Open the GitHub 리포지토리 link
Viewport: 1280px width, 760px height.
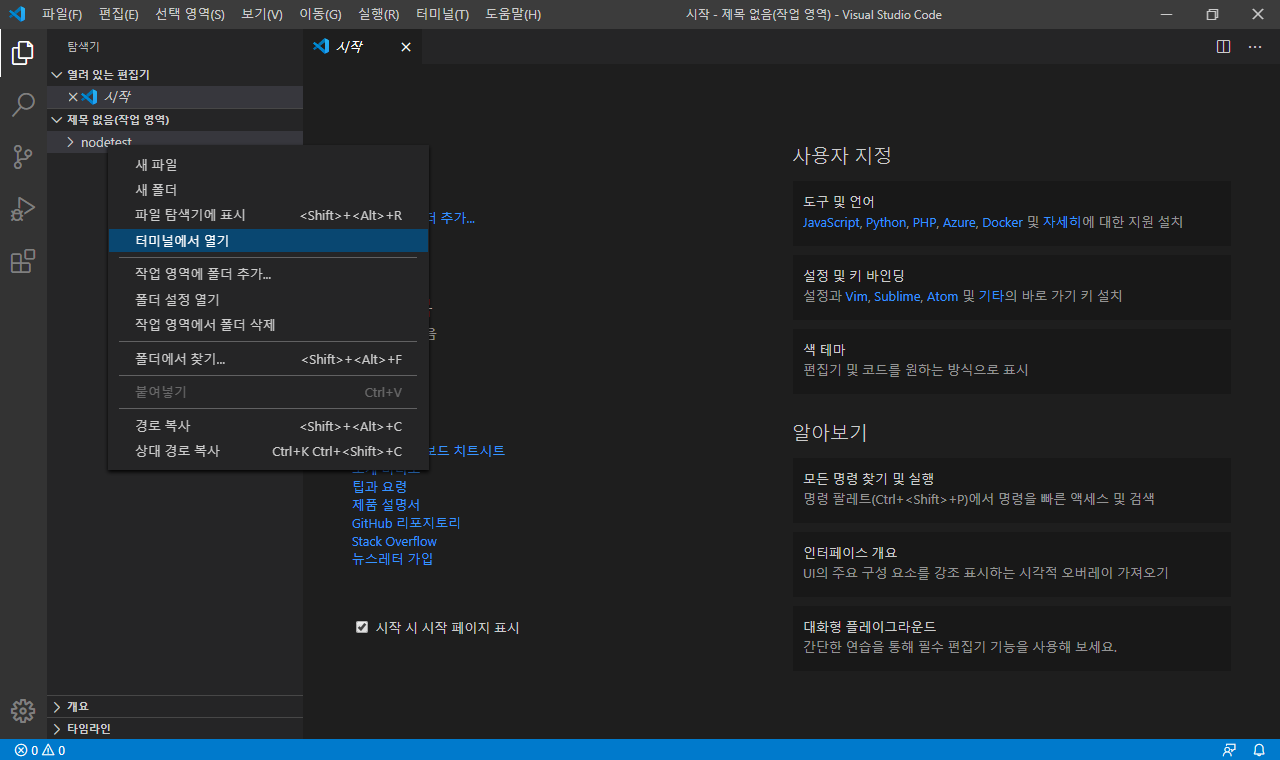406,523
